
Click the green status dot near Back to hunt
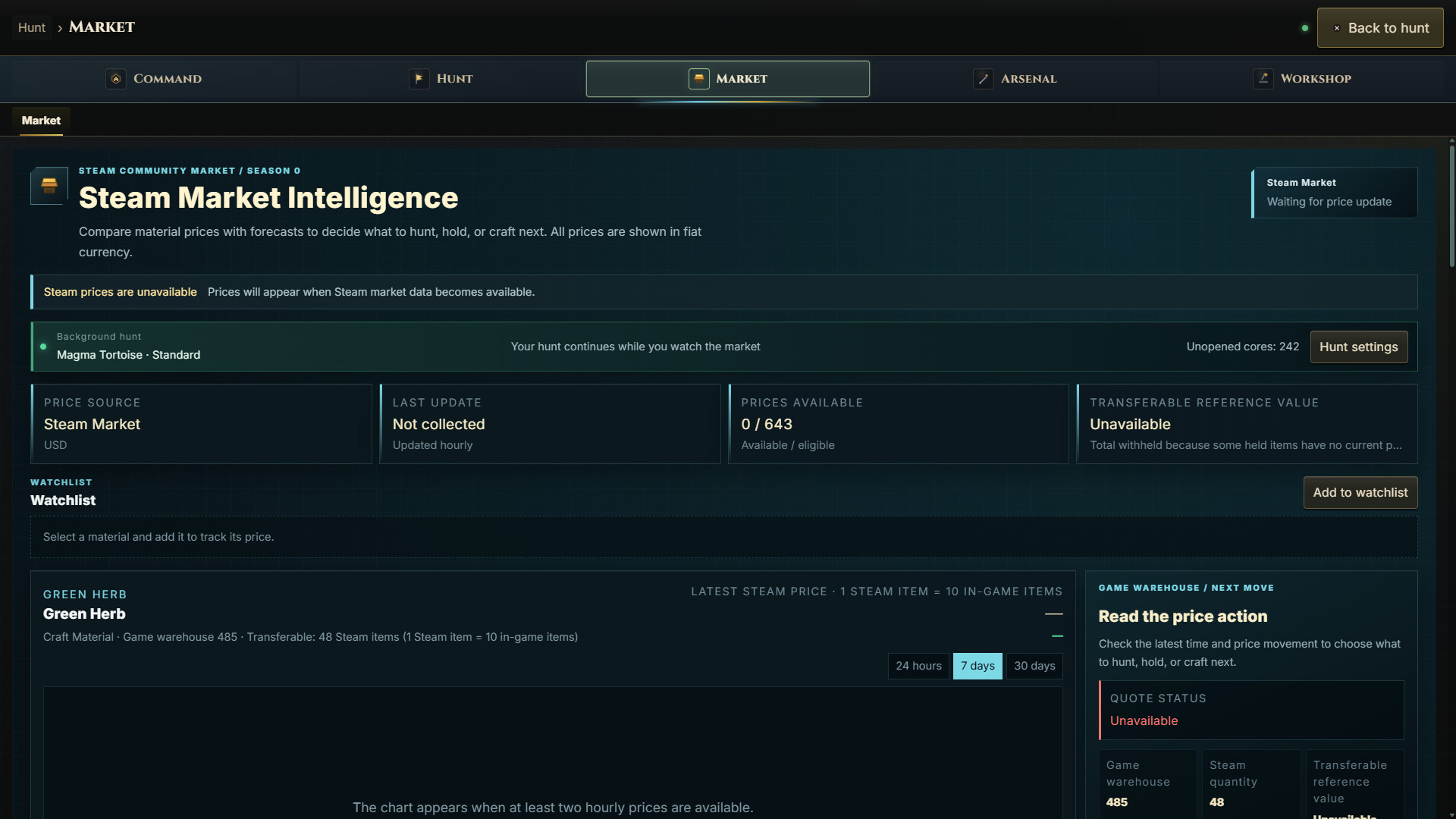(x=1305, y=28)
